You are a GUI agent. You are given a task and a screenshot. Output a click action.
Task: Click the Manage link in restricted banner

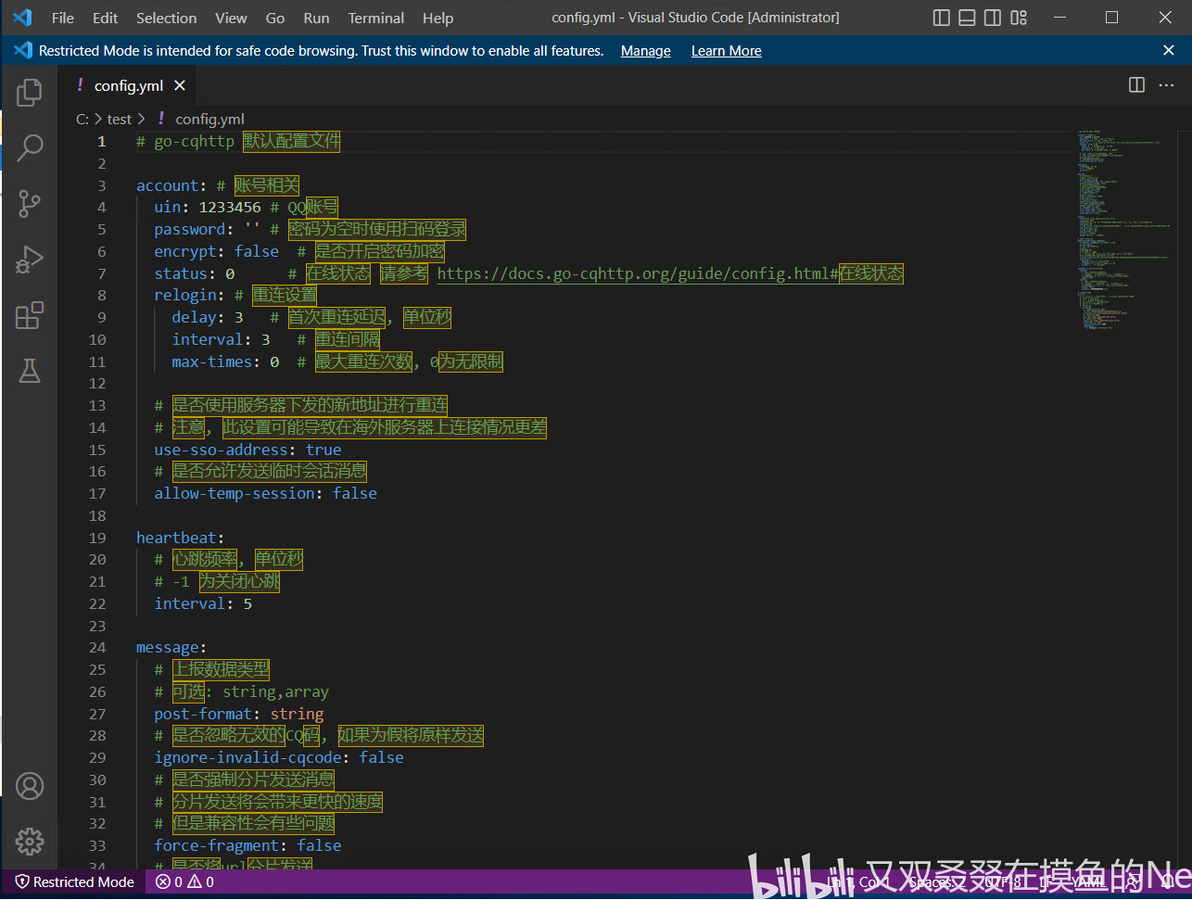tap(645, 51)
